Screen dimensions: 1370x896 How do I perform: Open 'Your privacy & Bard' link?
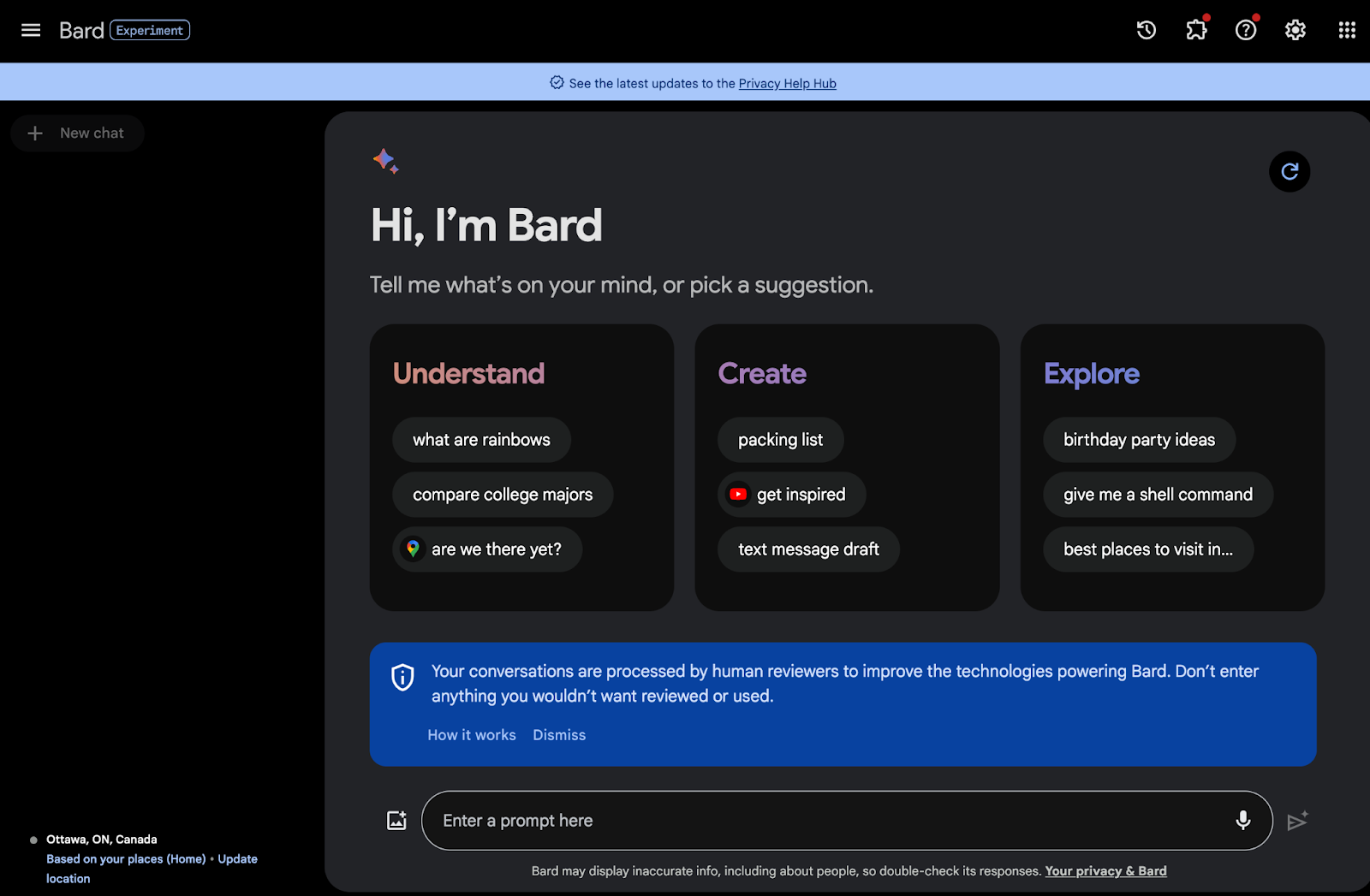[1105, 870]
